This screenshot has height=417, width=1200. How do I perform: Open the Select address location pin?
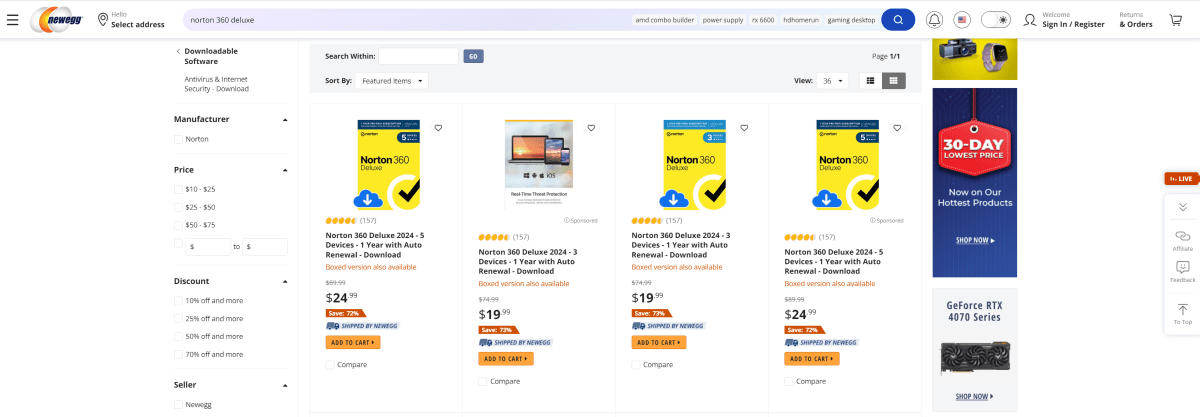[x=103, y=20]
